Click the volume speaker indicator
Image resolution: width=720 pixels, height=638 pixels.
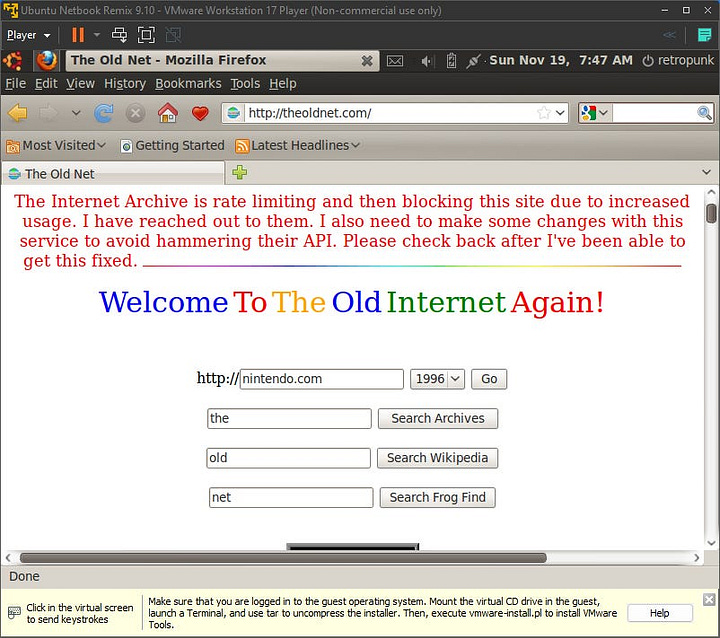coord(427,61)
